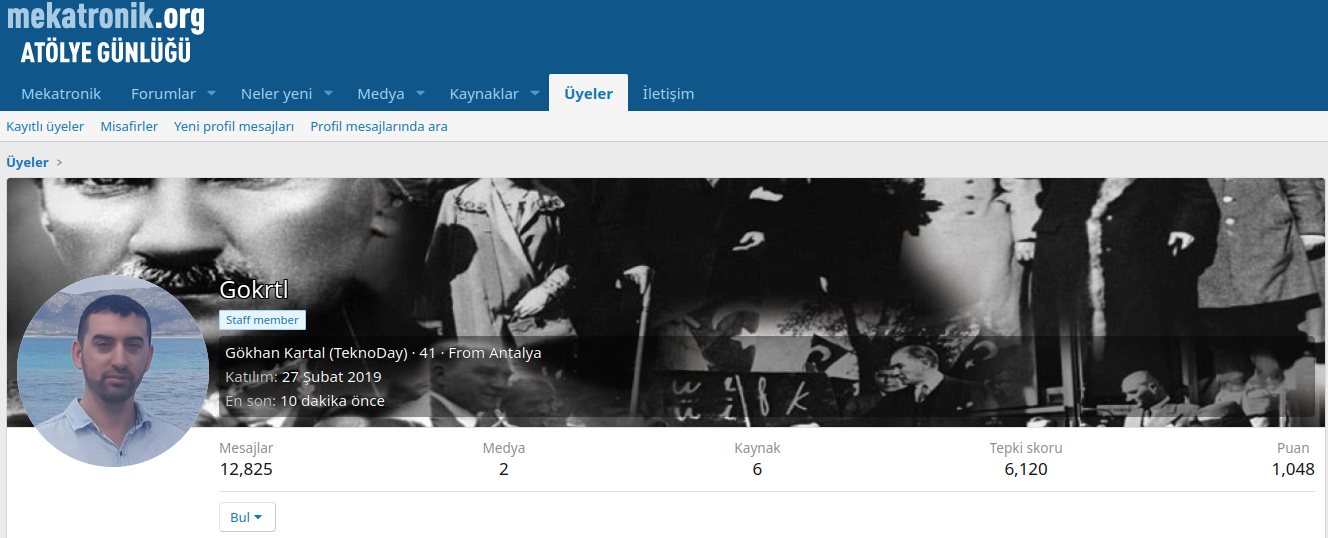Screen dimensions: 1328x538
Task: Open Kayıtlı üyeler sub-navigation link
Action: click(x=45, y=127)
